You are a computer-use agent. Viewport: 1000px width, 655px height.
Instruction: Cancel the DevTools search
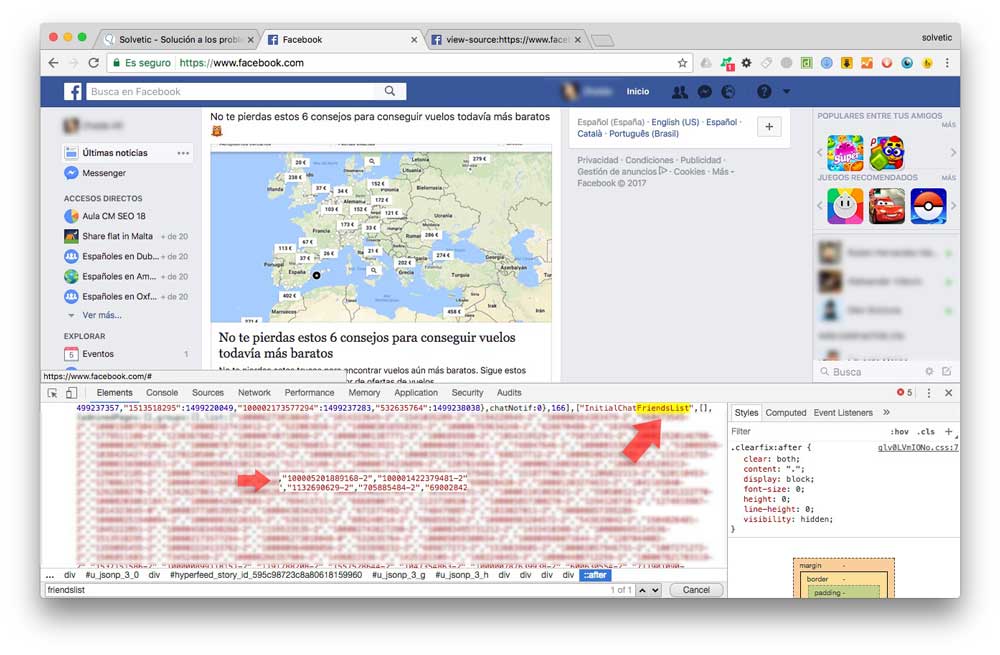(x=696, y=590)
